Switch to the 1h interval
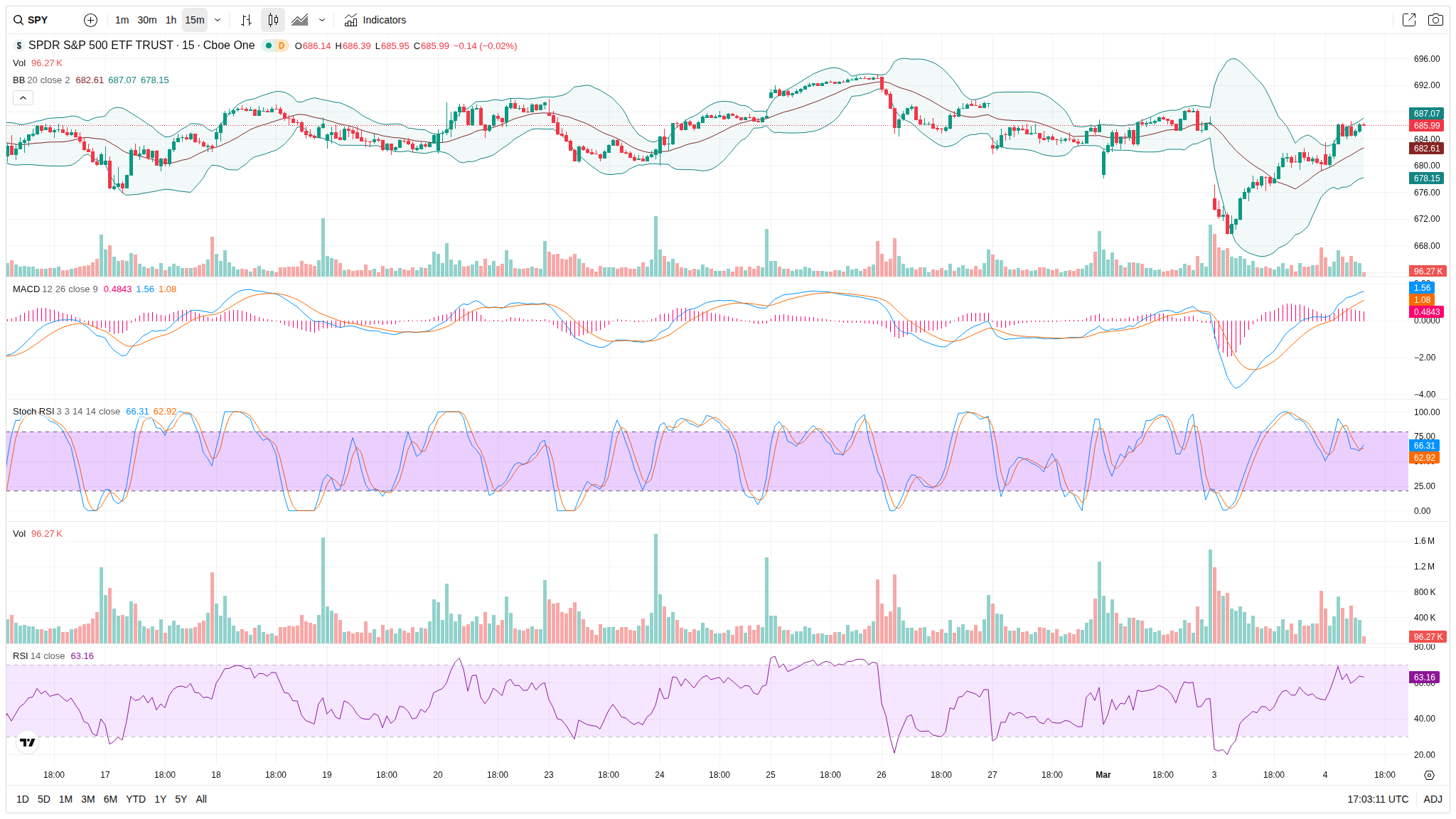The width and height of the screenshot is (1456, 819). coord(171,20)
